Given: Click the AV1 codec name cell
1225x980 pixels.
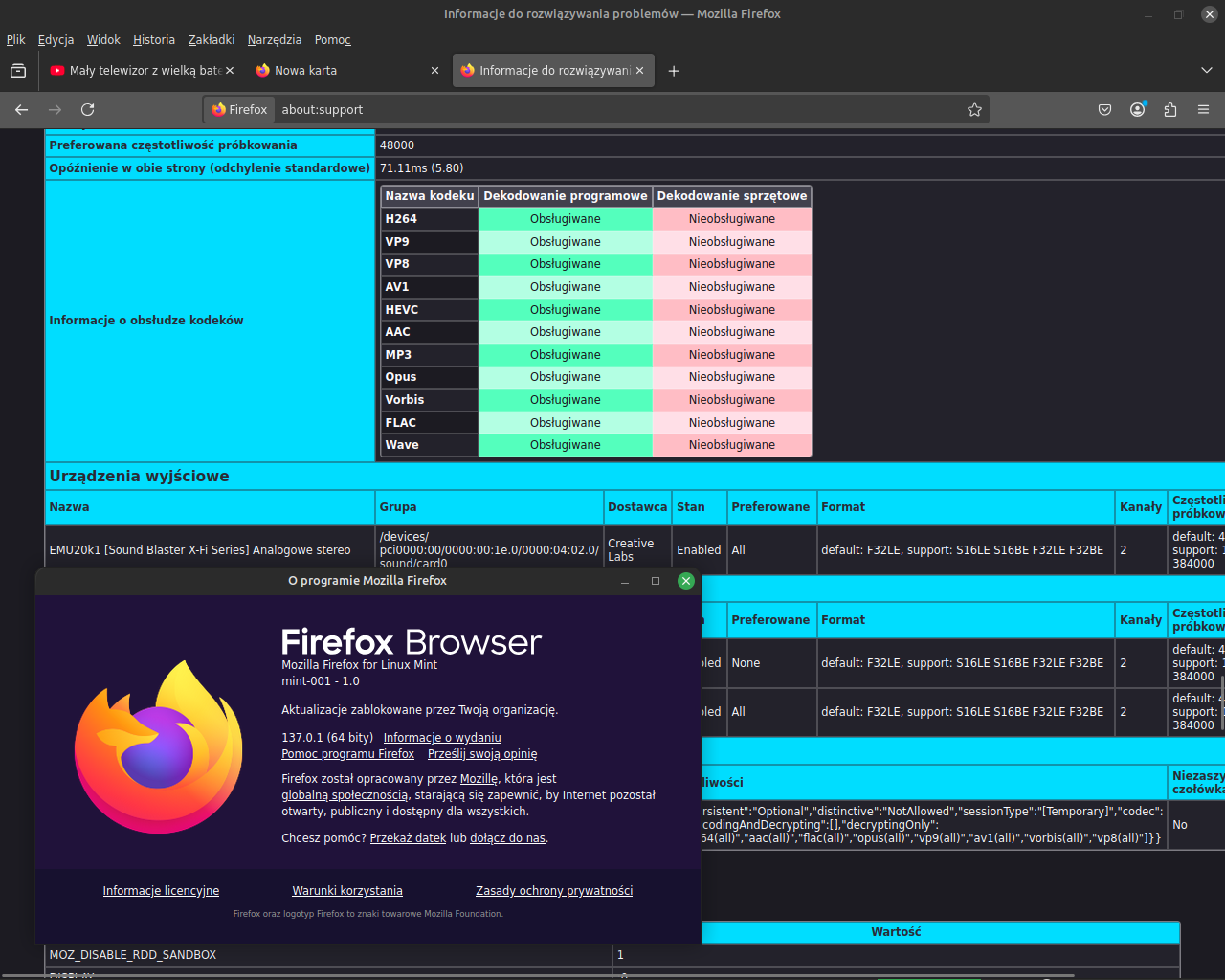Looking at the screenshot, I should [430, 287].
